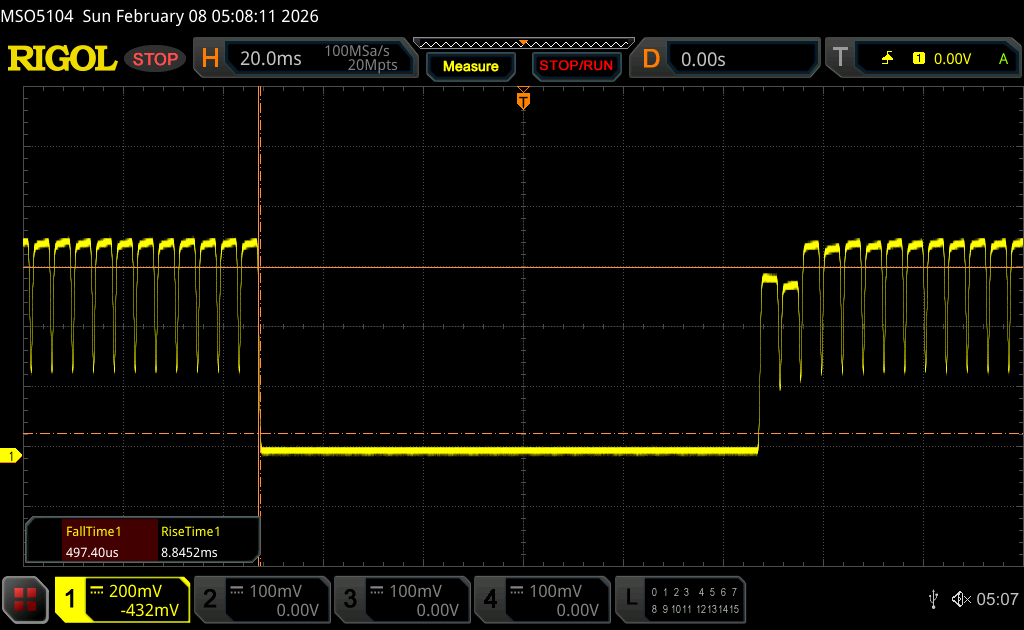Tap the orange H horizontal icon
Viewport: 1024px width, 630px height.
coord(210,59)
